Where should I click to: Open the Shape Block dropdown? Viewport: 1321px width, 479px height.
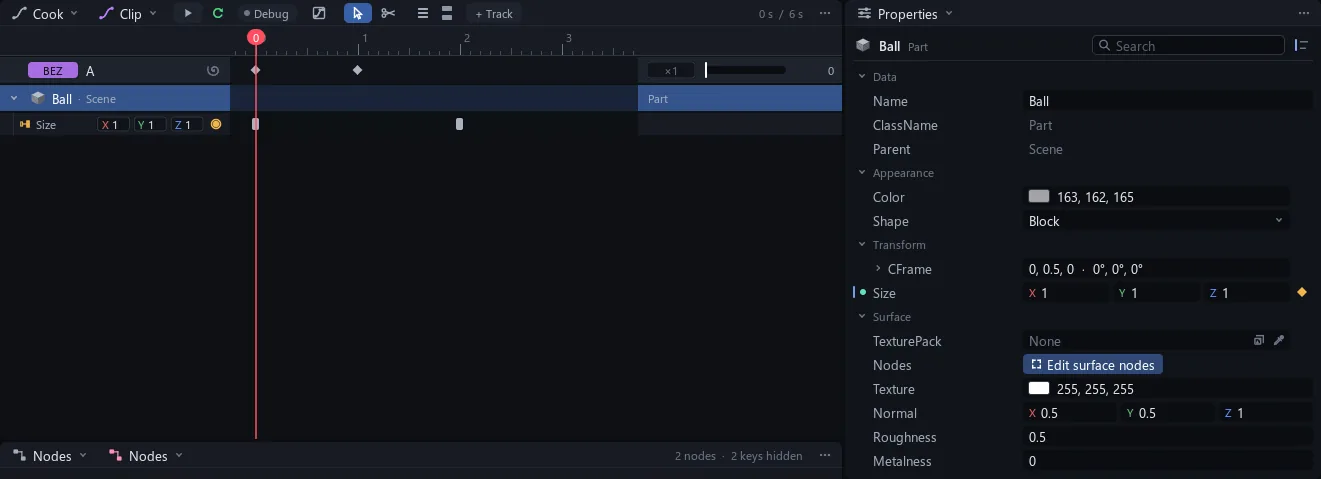(x=1156, y=221)
